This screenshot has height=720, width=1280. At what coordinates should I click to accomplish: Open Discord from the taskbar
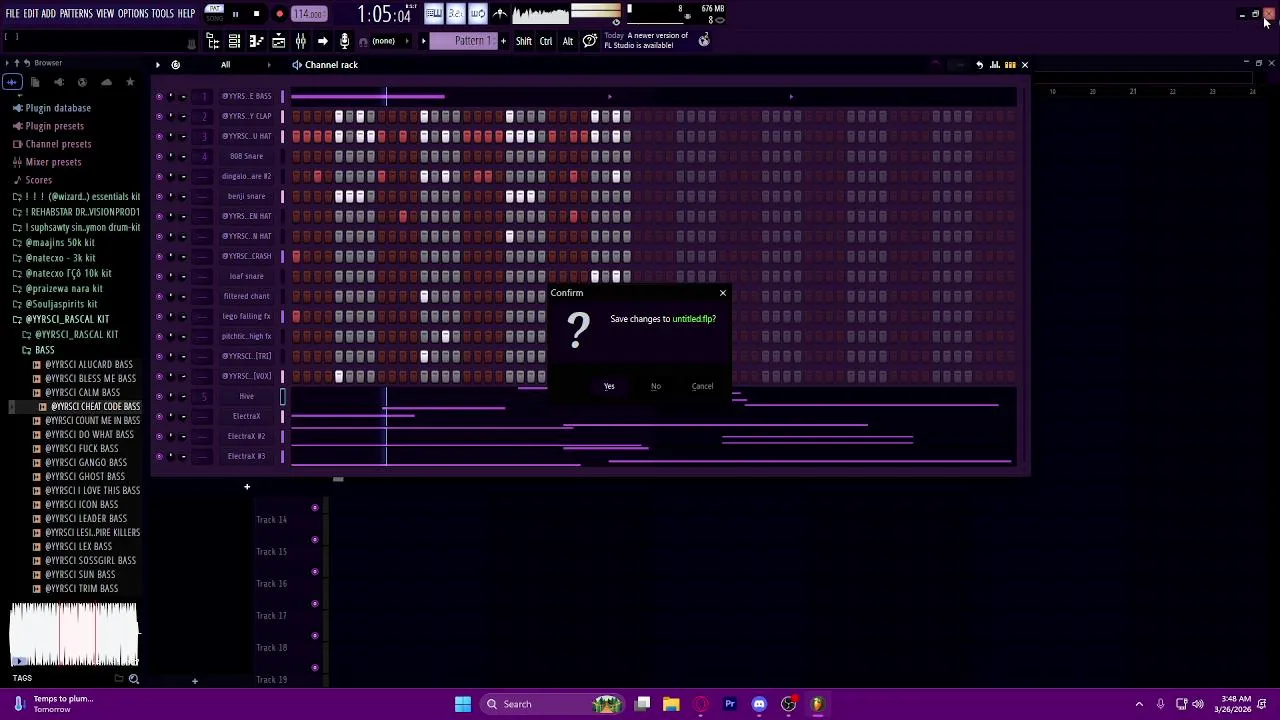(759, 704)
